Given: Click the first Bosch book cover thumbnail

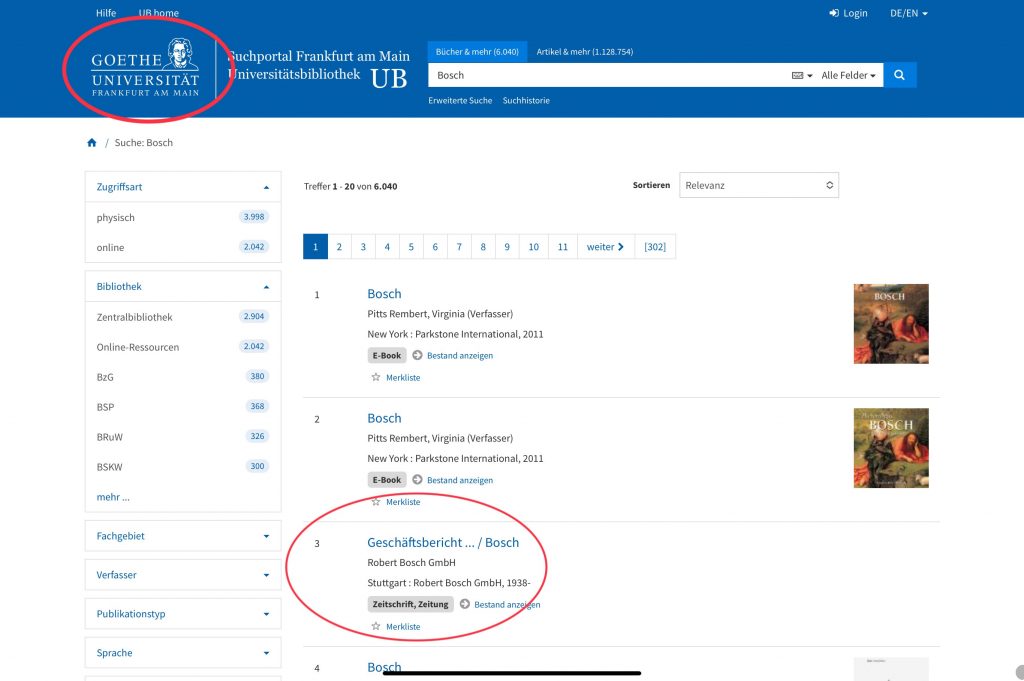Looking at the screenshot, I should point(890,323).
